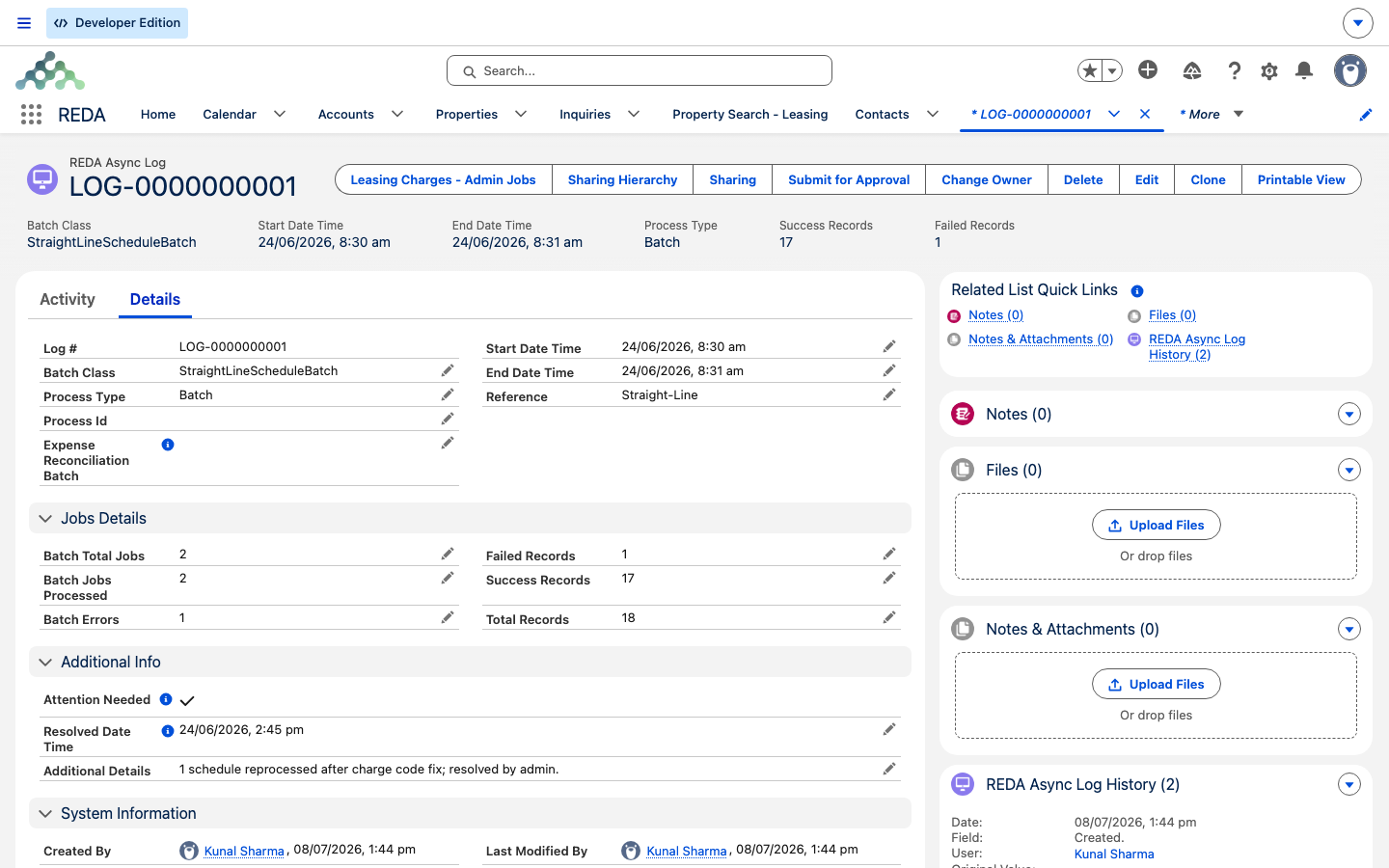Open Leasing Charges - Admin Jobs

tap(443, 179)
